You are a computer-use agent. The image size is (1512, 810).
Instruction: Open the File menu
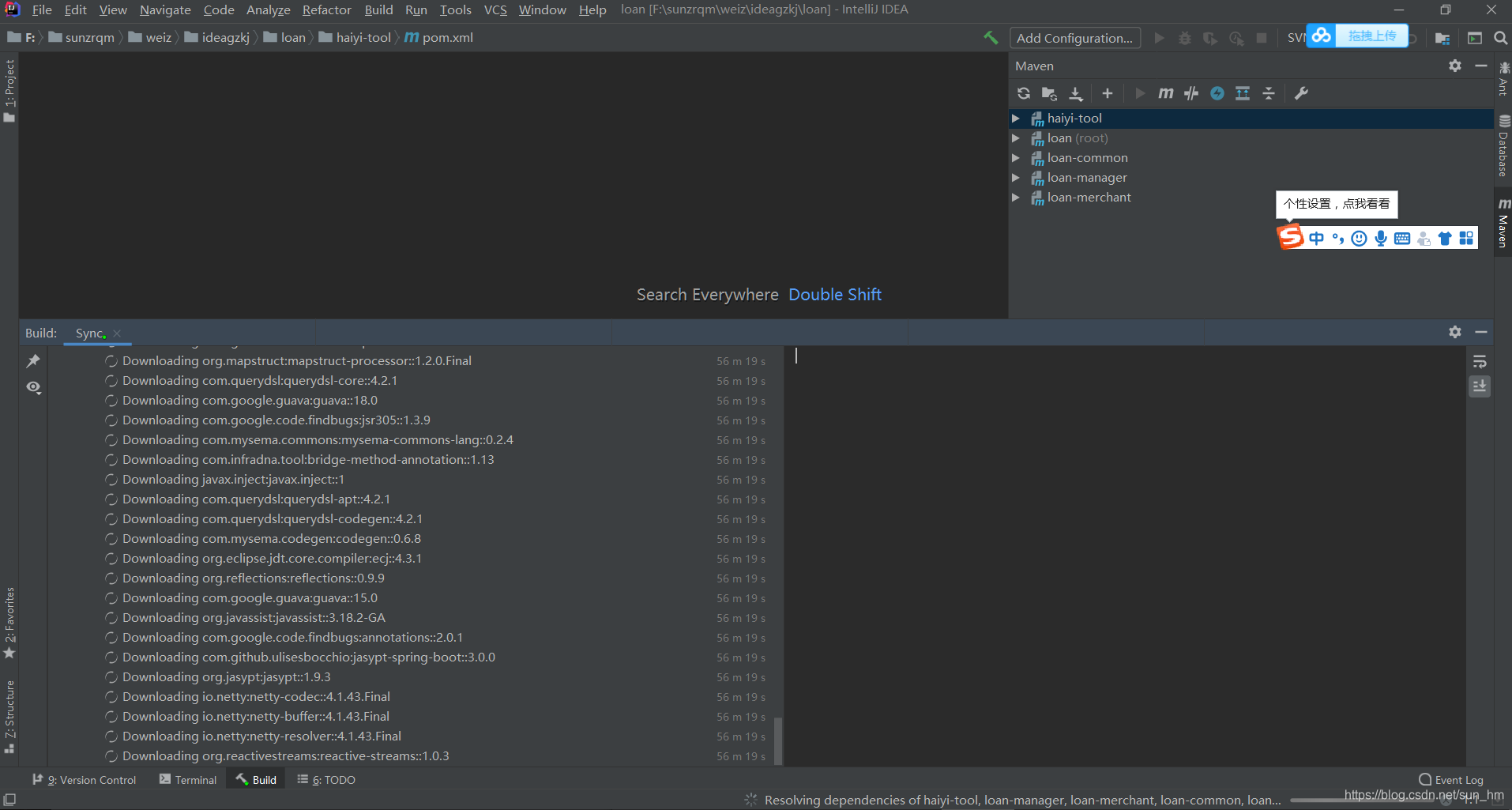(x=42, y=9)
